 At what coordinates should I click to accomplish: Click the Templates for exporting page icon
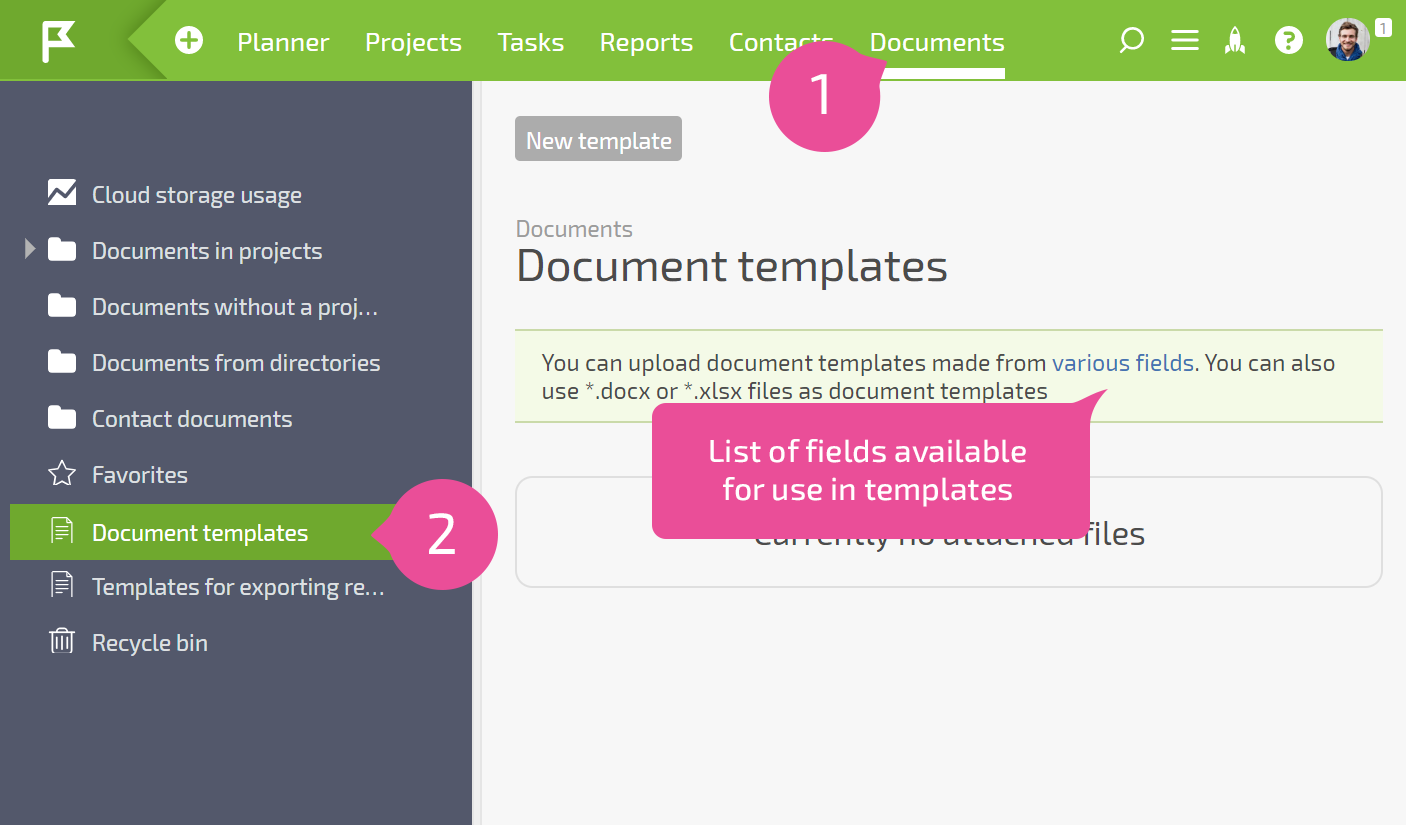click(62, 585)
